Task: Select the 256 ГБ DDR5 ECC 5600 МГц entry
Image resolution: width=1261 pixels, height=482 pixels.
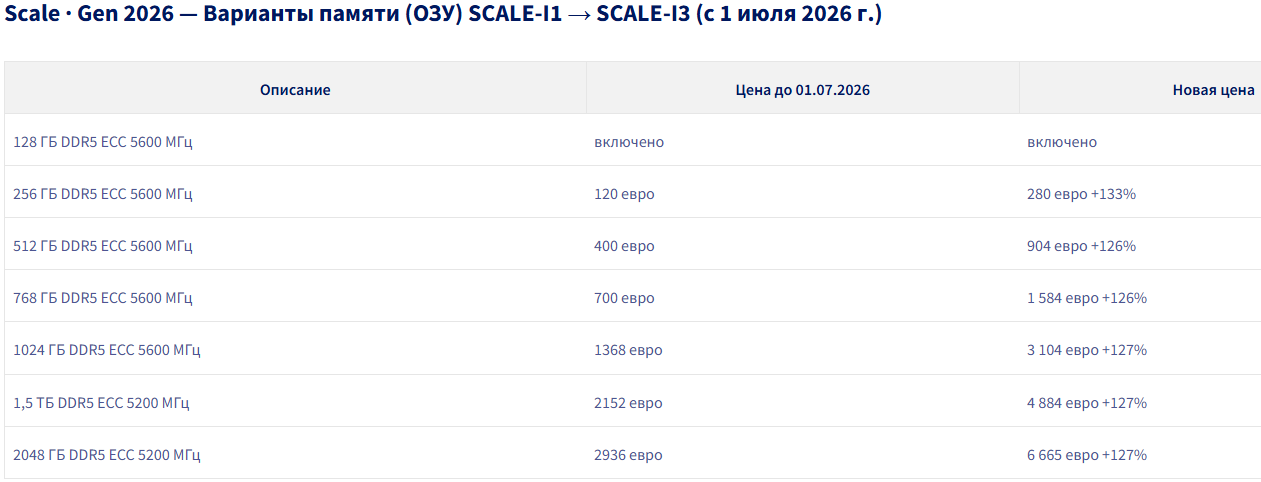Action: (103, 194)
